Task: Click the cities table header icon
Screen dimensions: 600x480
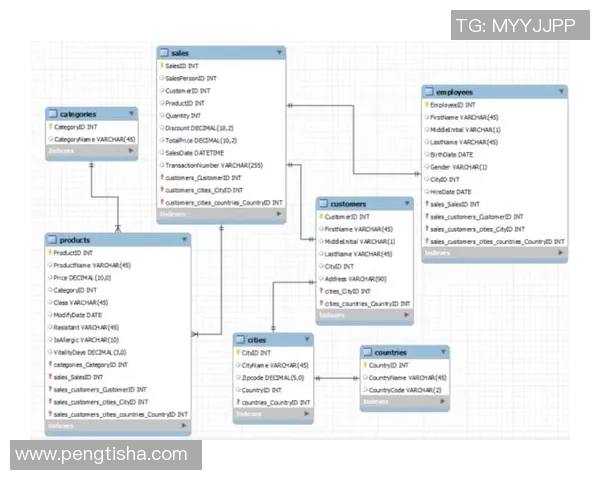Action: [x=241, y=340]
